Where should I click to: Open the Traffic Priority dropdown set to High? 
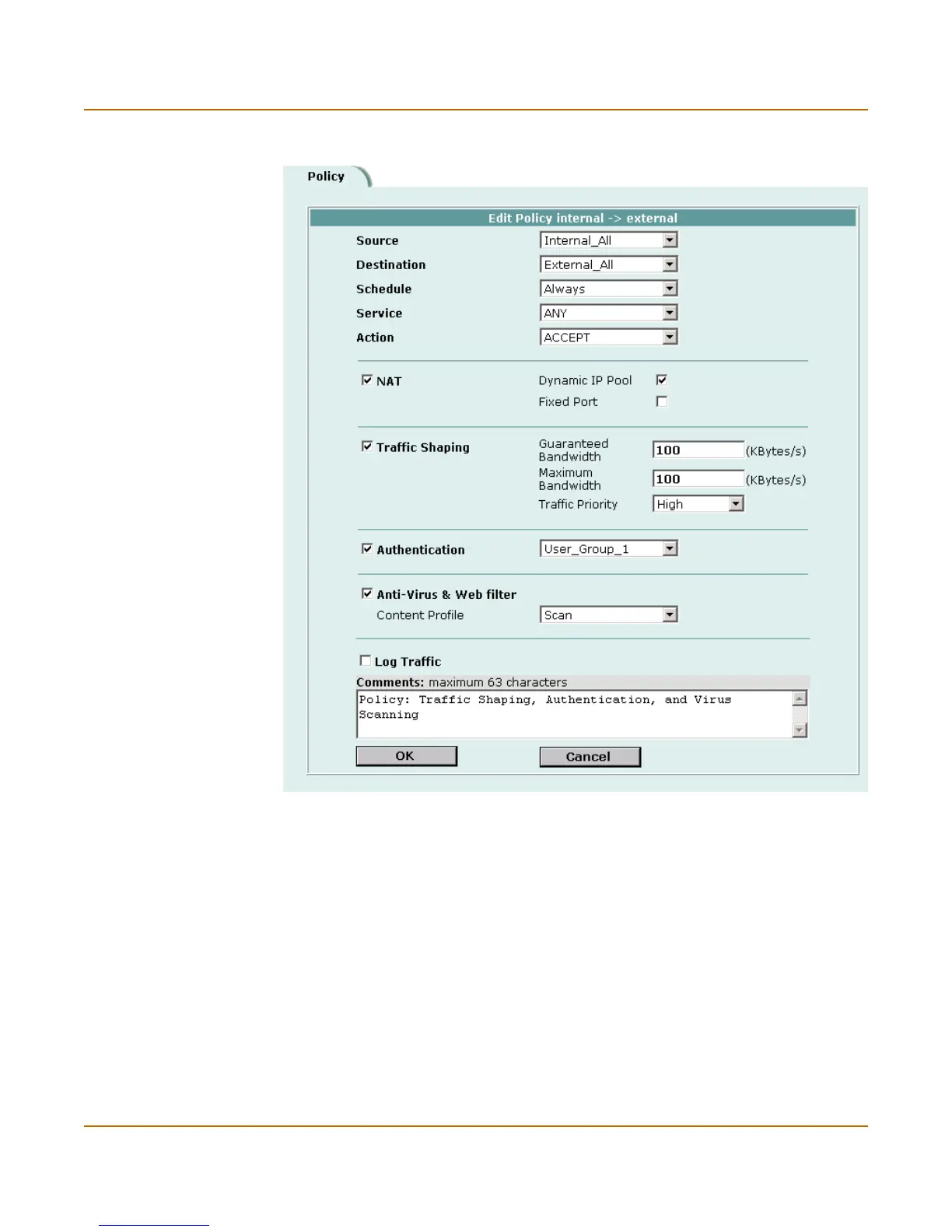pyautogui.click(x=698, y=504)
